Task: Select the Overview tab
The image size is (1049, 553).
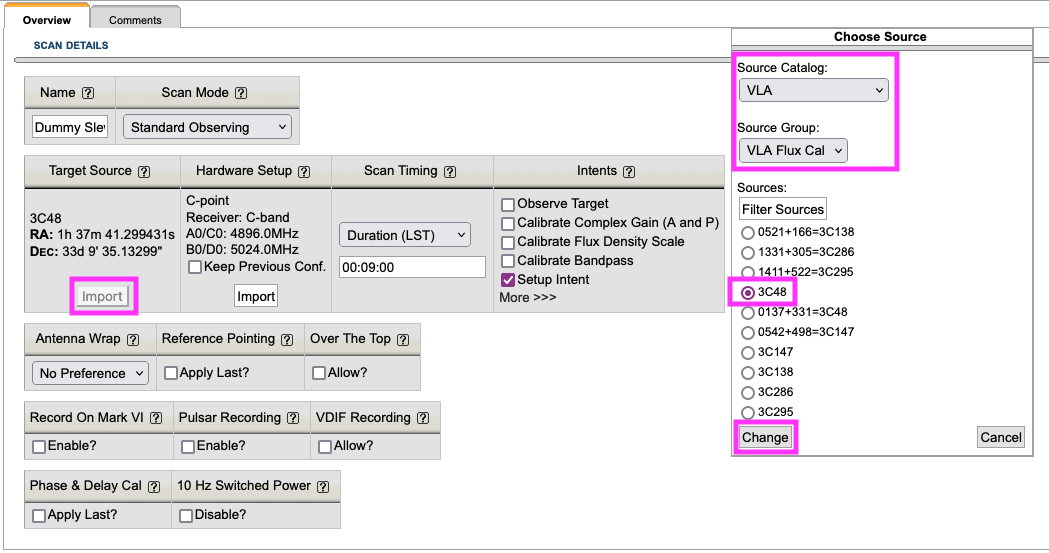Action: (46, 19)
